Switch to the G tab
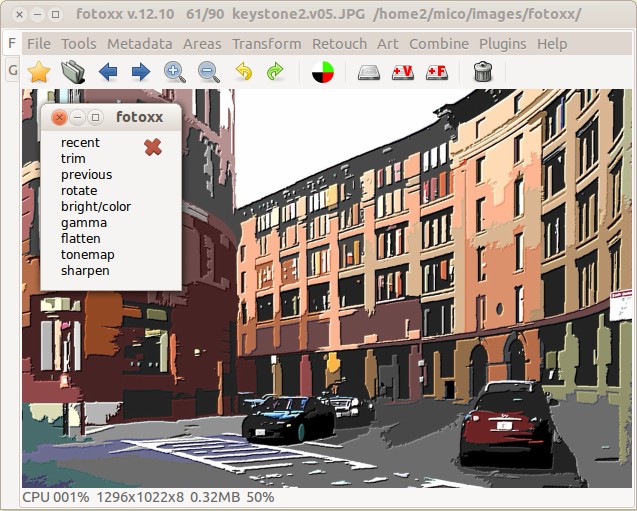637x511 pixels. coord(12,70)
